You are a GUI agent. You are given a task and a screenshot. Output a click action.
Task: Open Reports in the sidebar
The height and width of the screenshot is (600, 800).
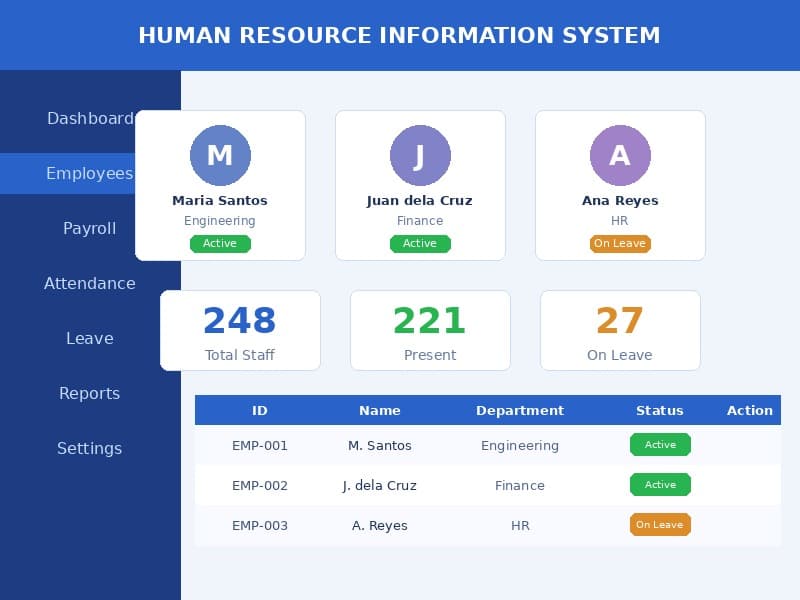click(x=90, y=393)
